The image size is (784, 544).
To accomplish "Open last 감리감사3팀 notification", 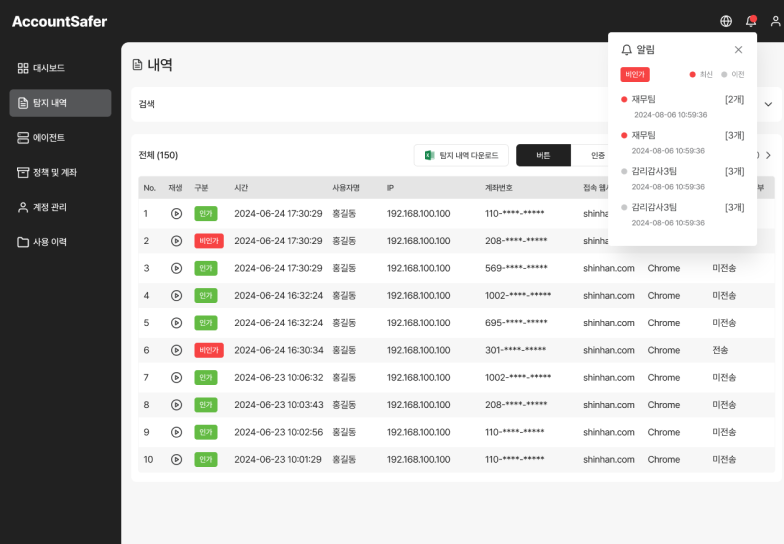I will [682, 214].
